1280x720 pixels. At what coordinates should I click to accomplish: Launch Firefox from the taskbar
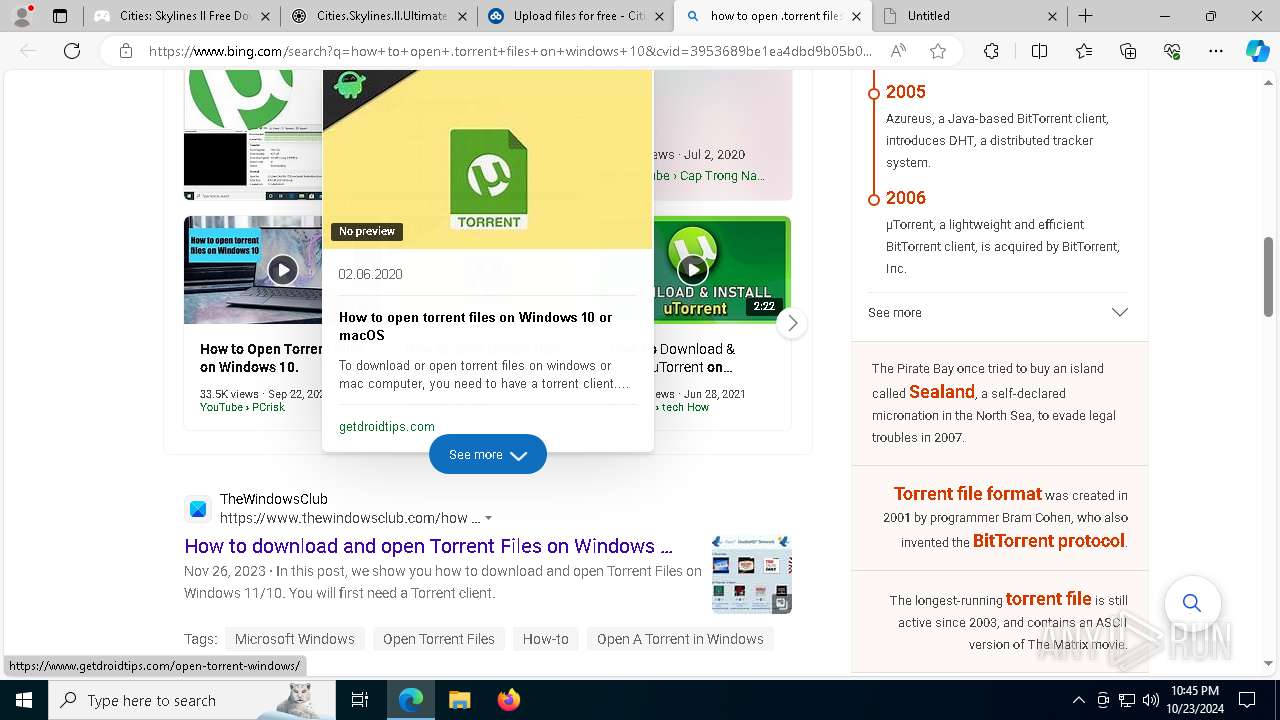coord(509,700)
